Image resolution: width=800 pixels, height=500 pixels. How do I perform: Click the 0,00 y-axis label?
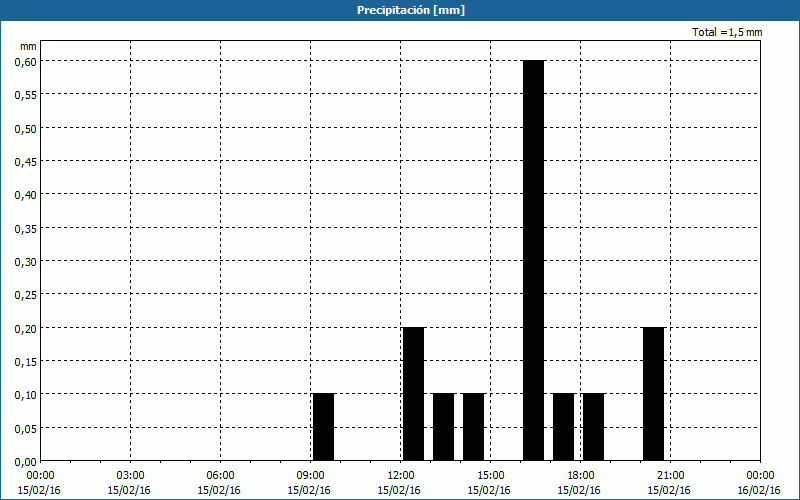click(26, 461)
